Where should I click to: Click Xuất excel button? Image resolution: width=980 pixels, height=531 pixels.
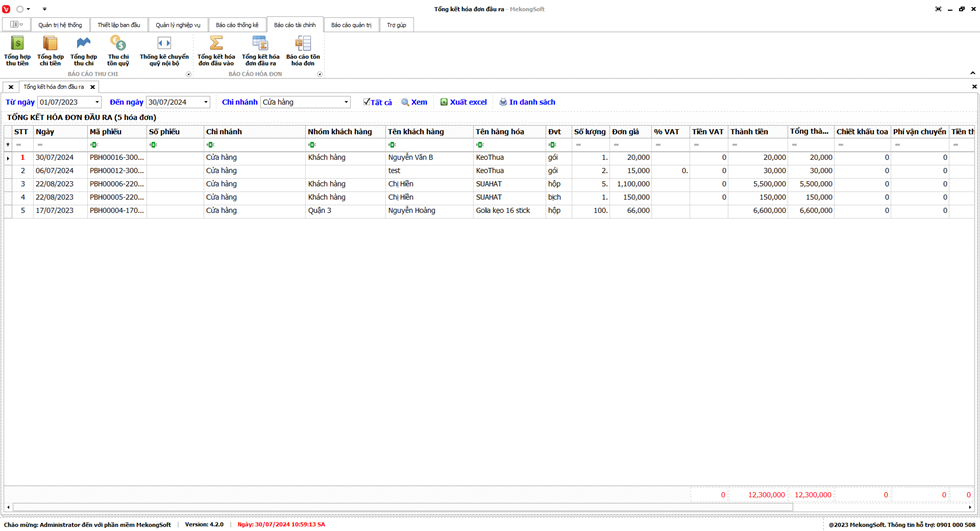pos(463,102)
